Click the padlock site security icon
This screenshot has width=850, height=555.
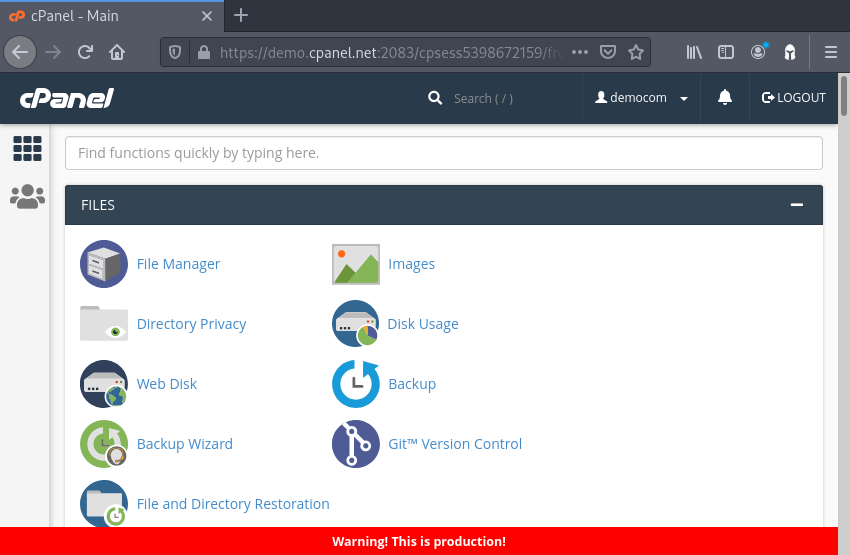coord(204,52)
